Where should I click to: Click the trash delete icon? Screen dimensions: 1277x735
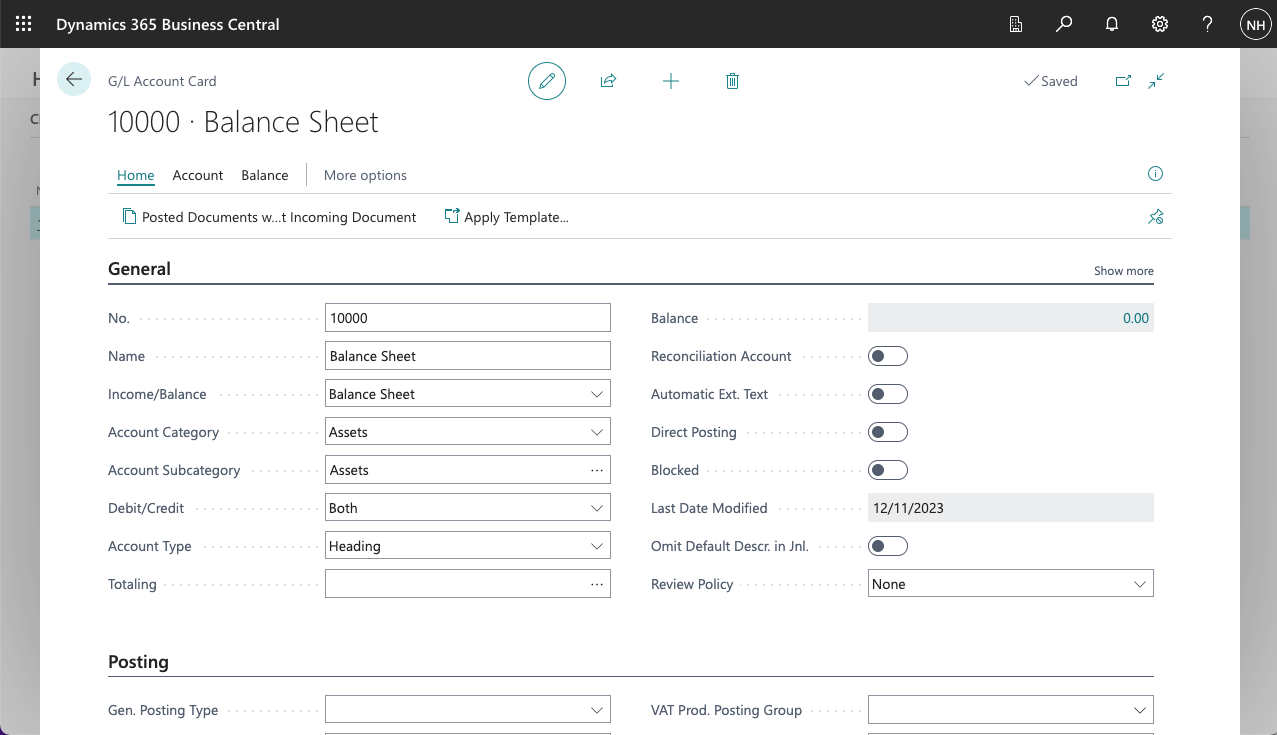(732, 81)
